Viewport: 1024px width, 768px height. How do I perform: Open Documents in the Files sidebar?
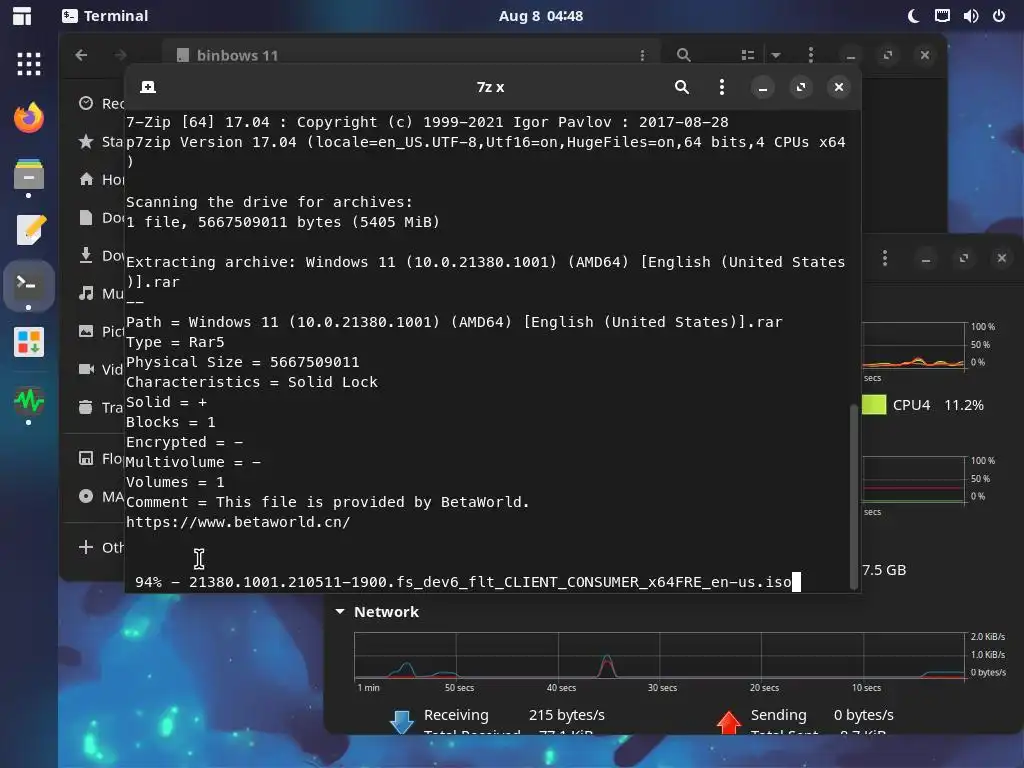101,217
